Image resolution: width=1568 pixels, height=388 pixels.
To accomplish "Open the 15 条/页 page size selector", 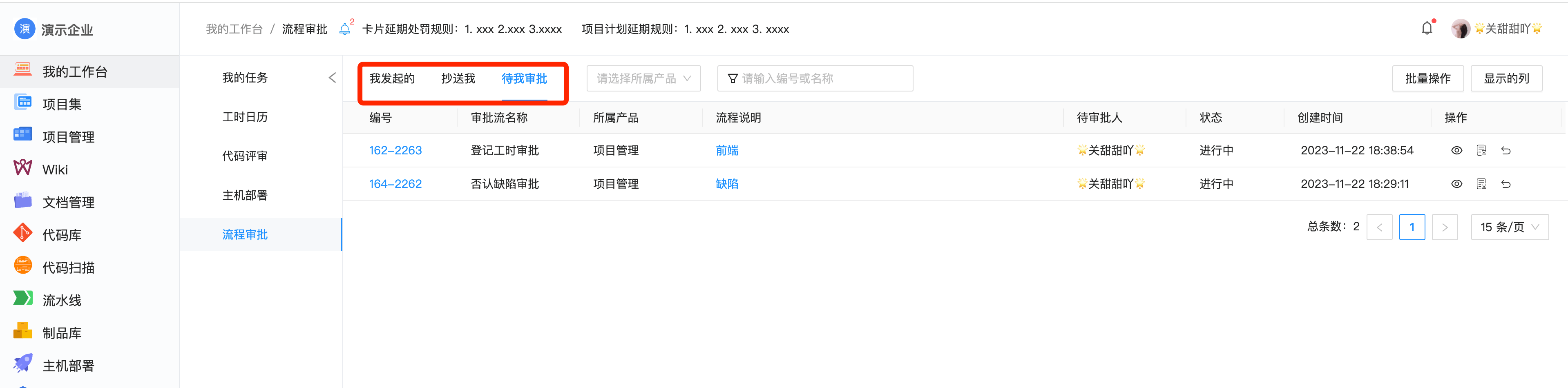I will coord(1510,227).
